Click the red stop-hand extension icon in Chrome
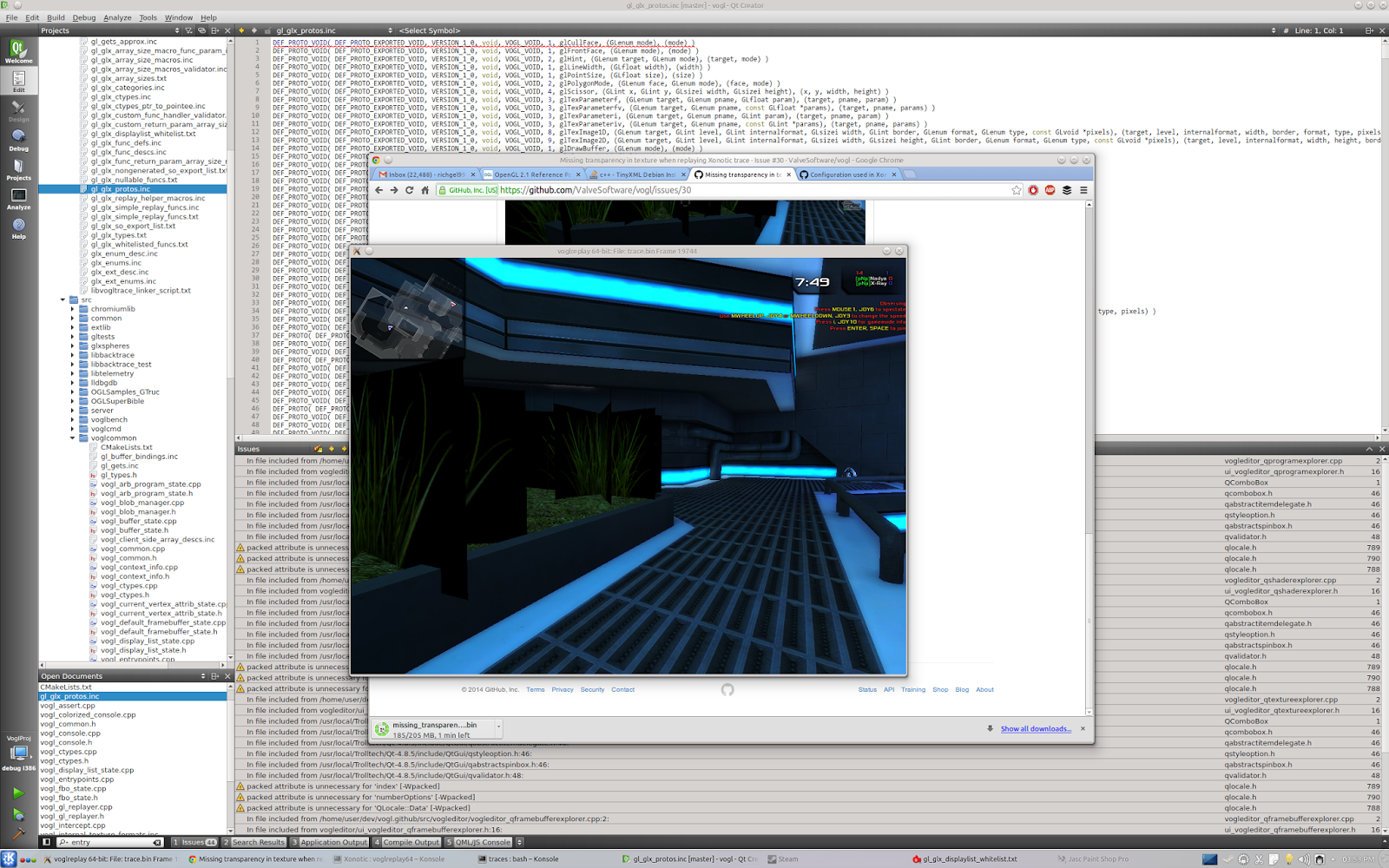Screen dimensions: 1389x868 [1033, 190]
